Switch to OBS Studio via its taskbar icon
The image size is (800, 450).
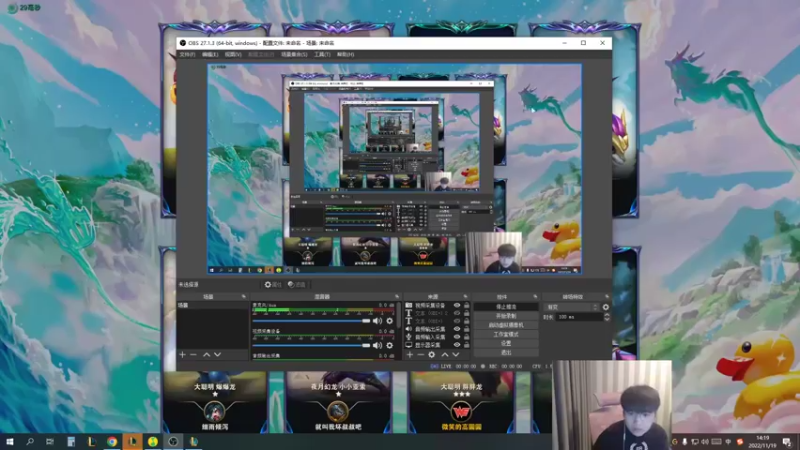(x=173, y=441)
